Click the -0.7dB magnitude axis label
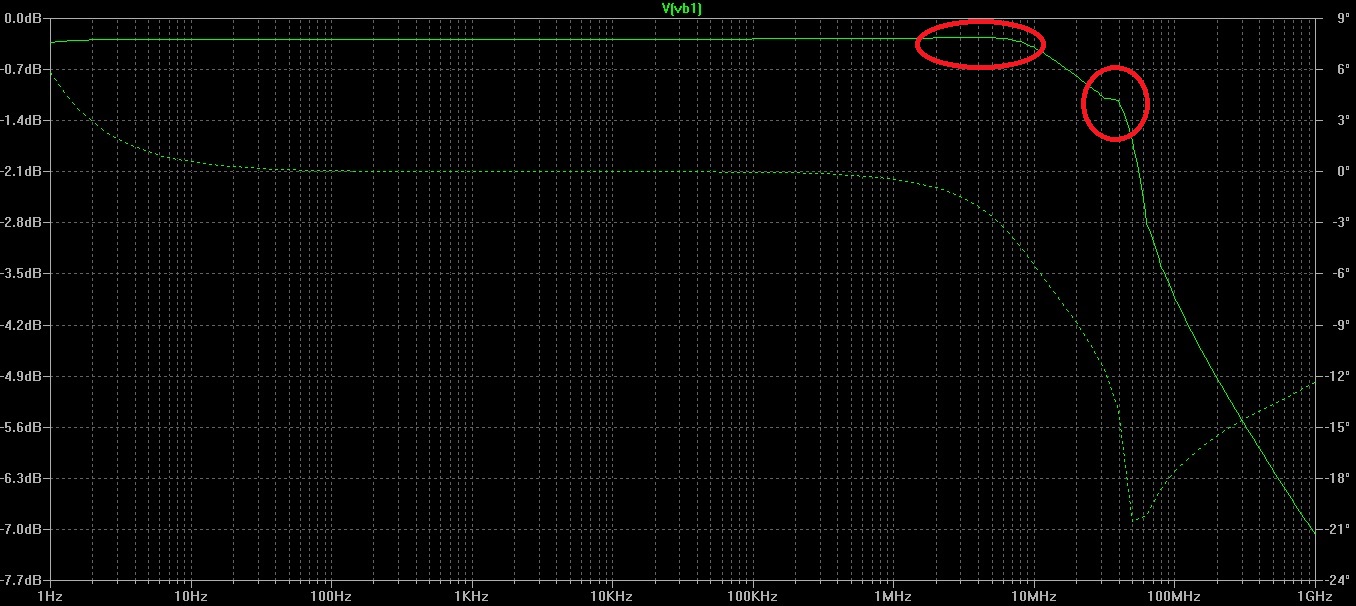Viewport: 1356px width, 606px height. tap(22, 69)
